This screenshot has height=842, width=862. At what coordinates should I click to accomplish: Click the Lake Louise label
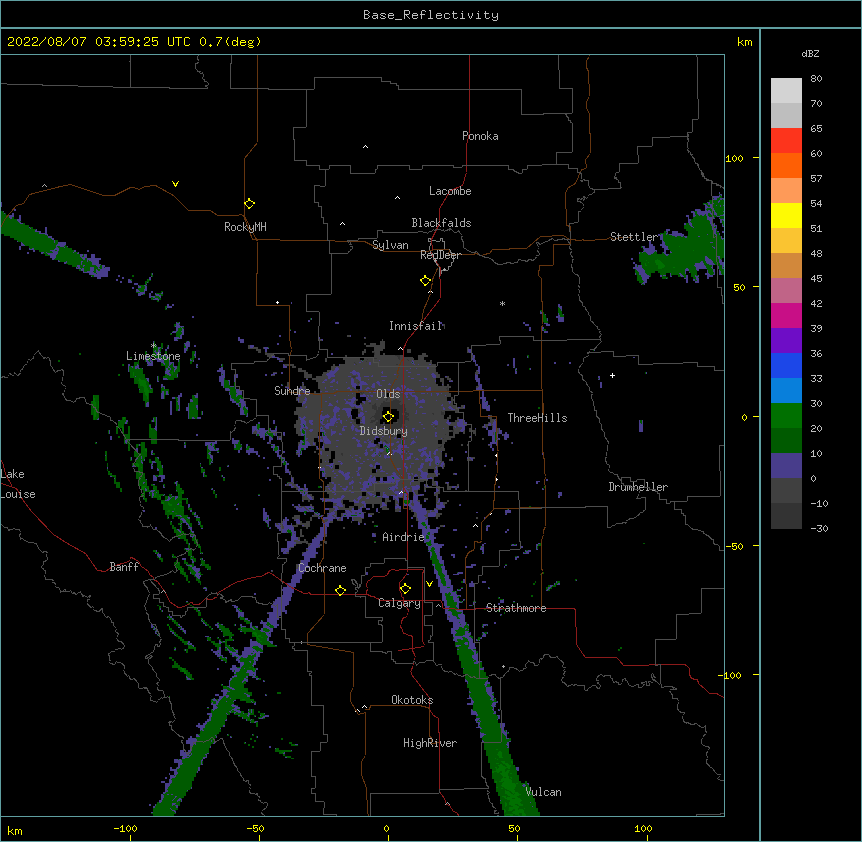(18, 484)
